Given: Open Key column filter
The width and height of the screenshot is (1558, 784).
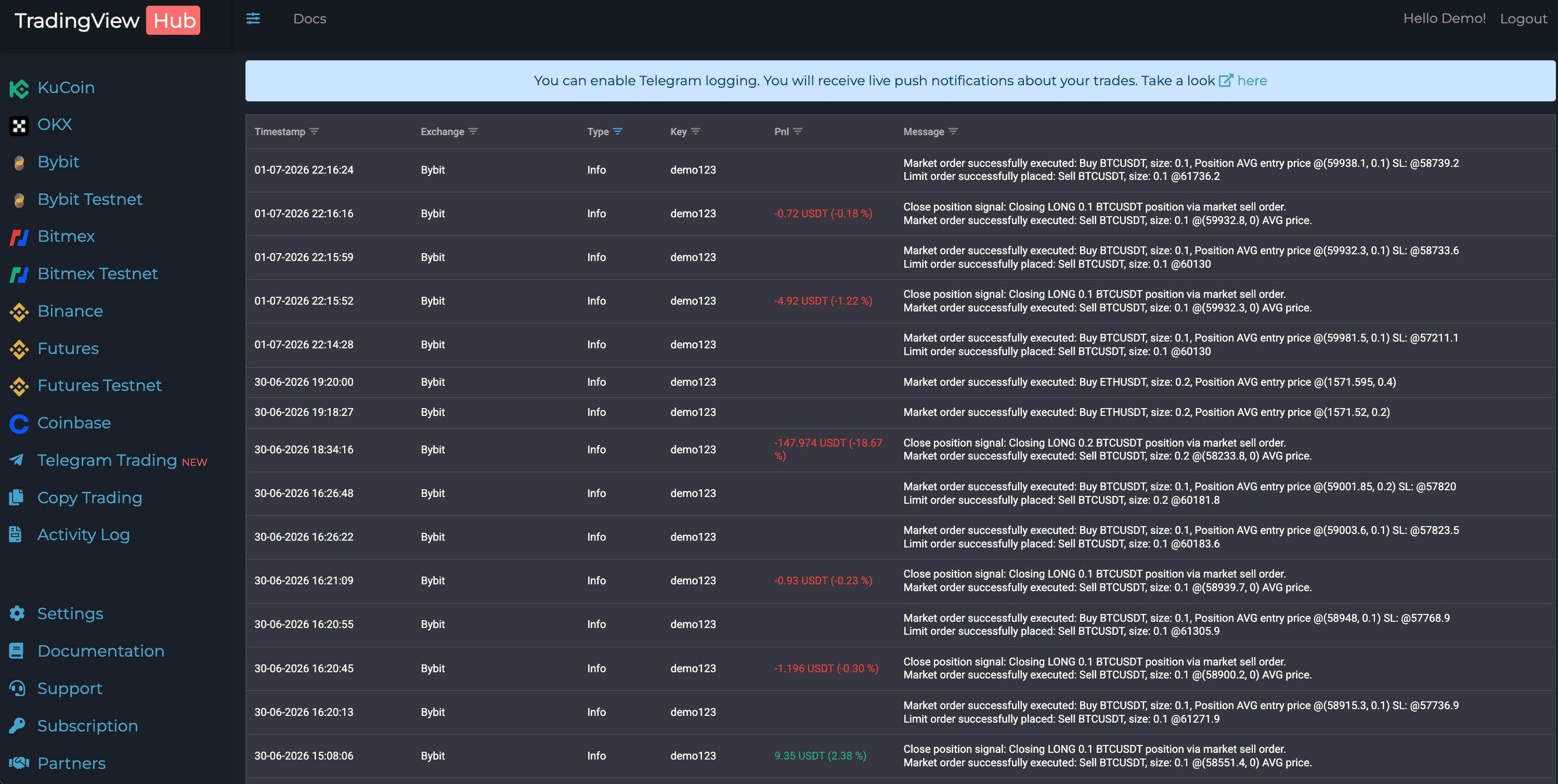Looking at the screenshot, I should point(696,131).
